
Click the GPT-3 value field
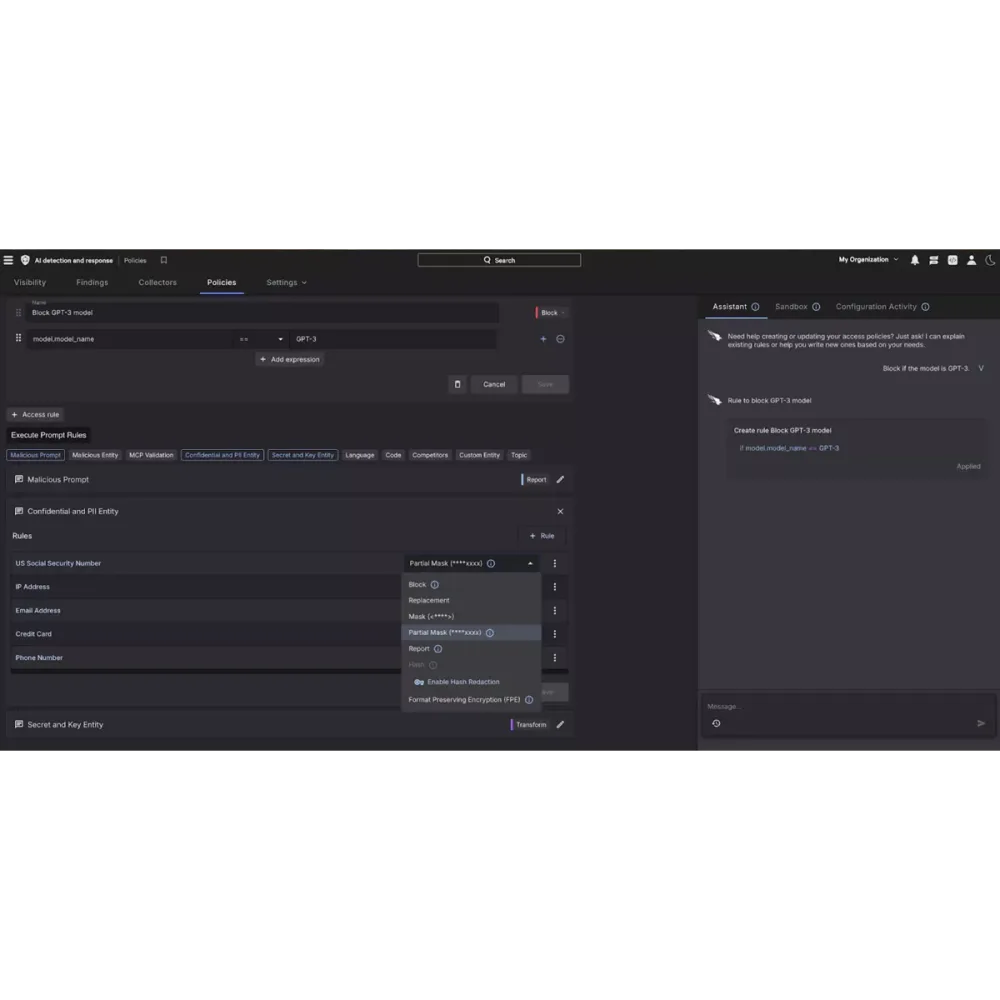(393, 339)
